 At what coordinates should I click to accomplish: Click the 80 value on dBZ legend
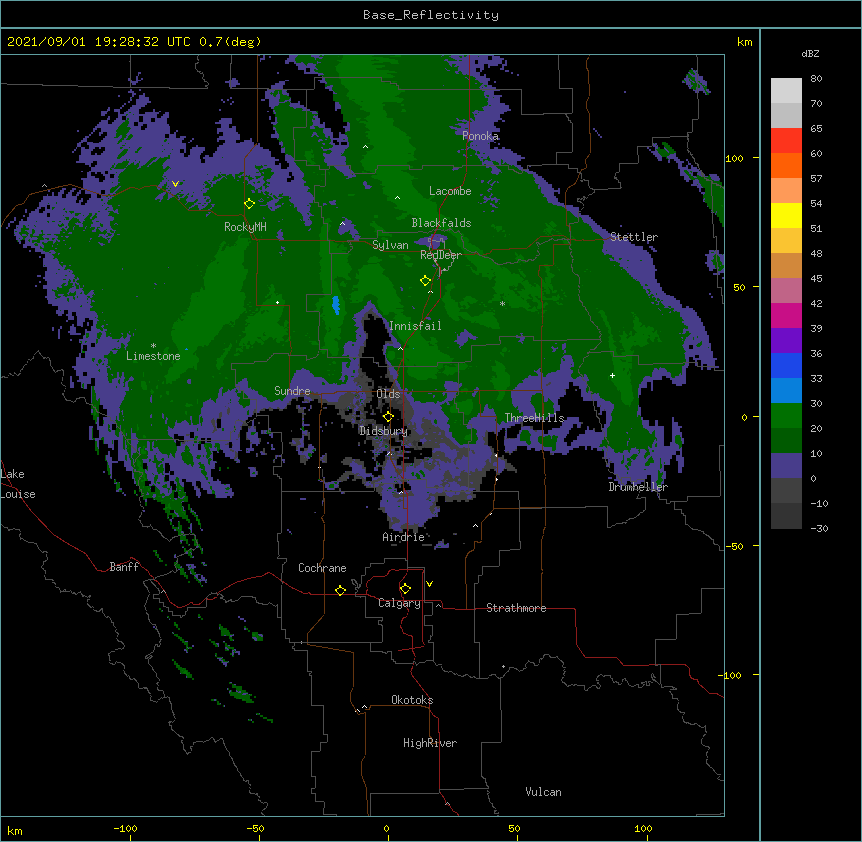(816, 79)
